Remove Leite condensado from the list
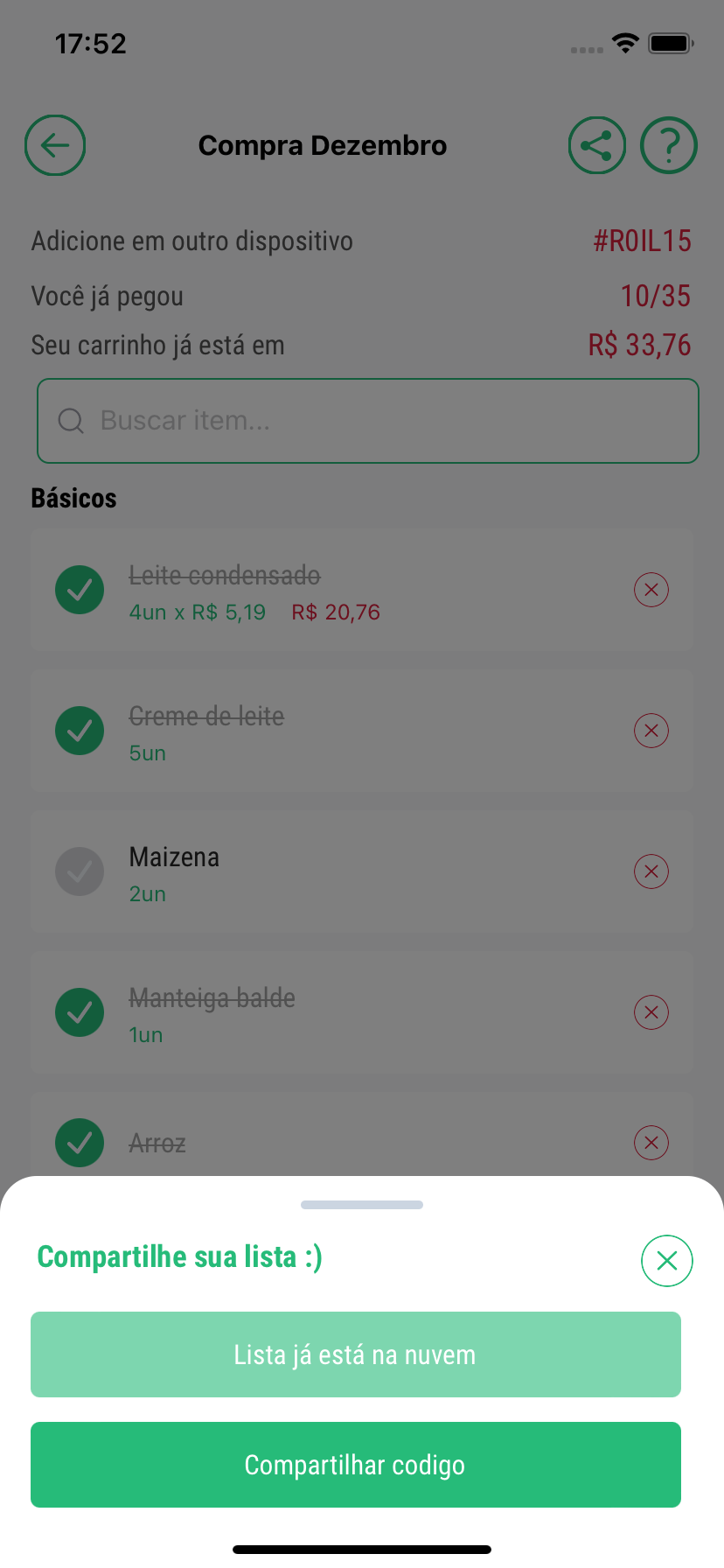The image size is (724, 1568). click(651, 590)
